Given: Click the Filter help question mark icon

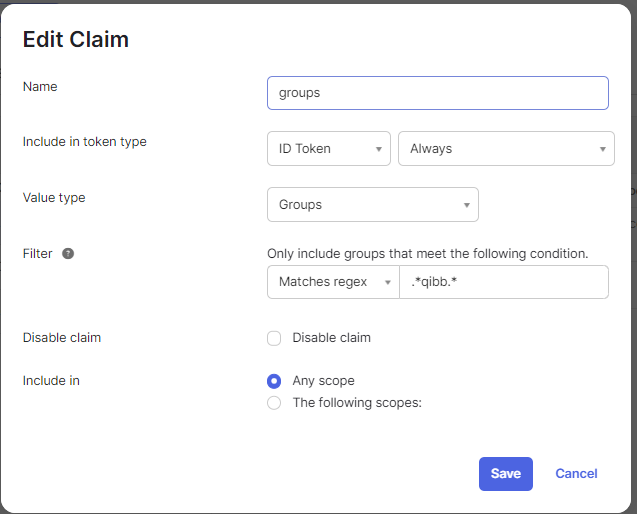Looking at the screenshot, I should 68,254.
